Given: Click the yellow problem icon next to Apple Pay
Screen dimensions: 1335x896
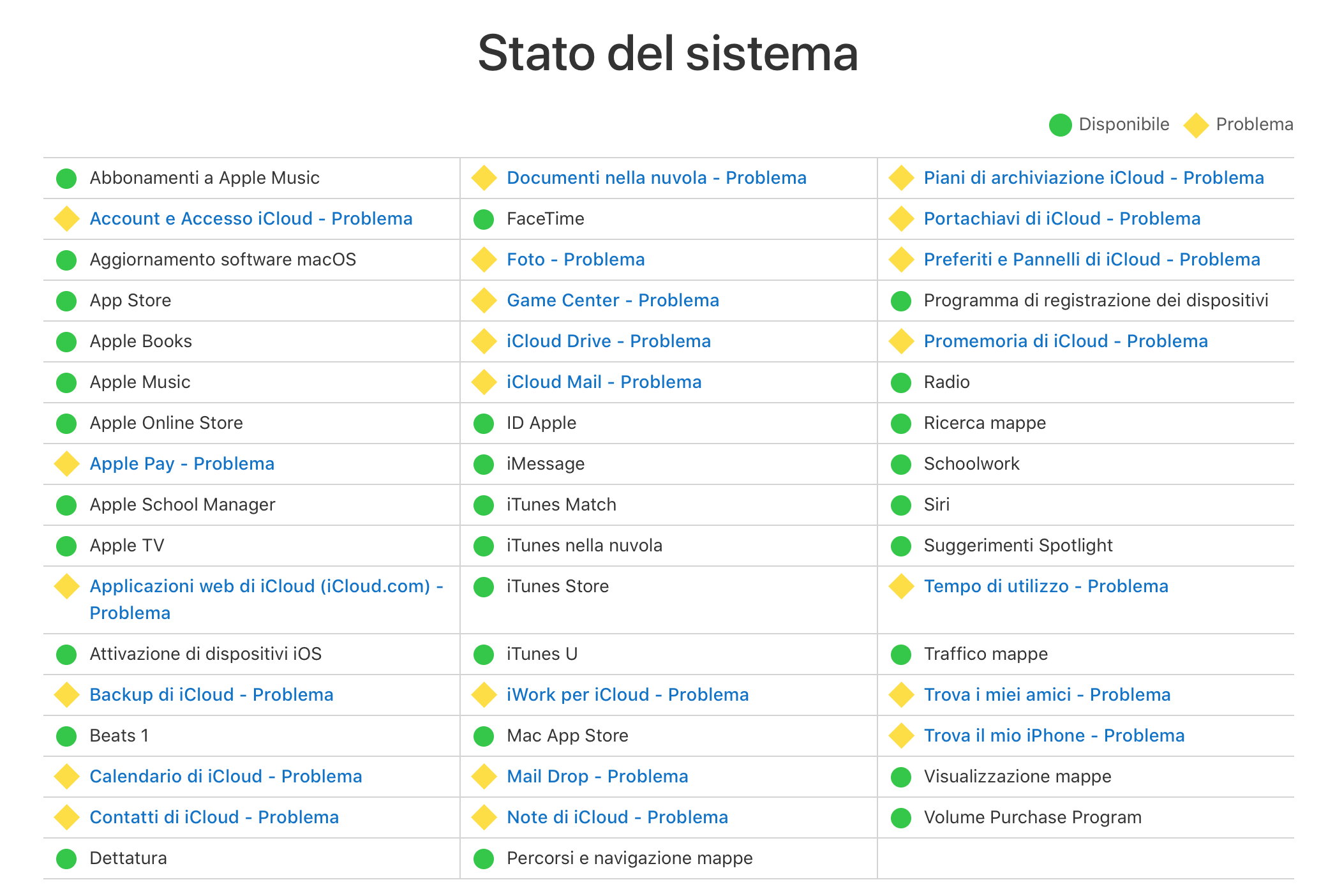Looking at the screenshot, I should [66, 463].
